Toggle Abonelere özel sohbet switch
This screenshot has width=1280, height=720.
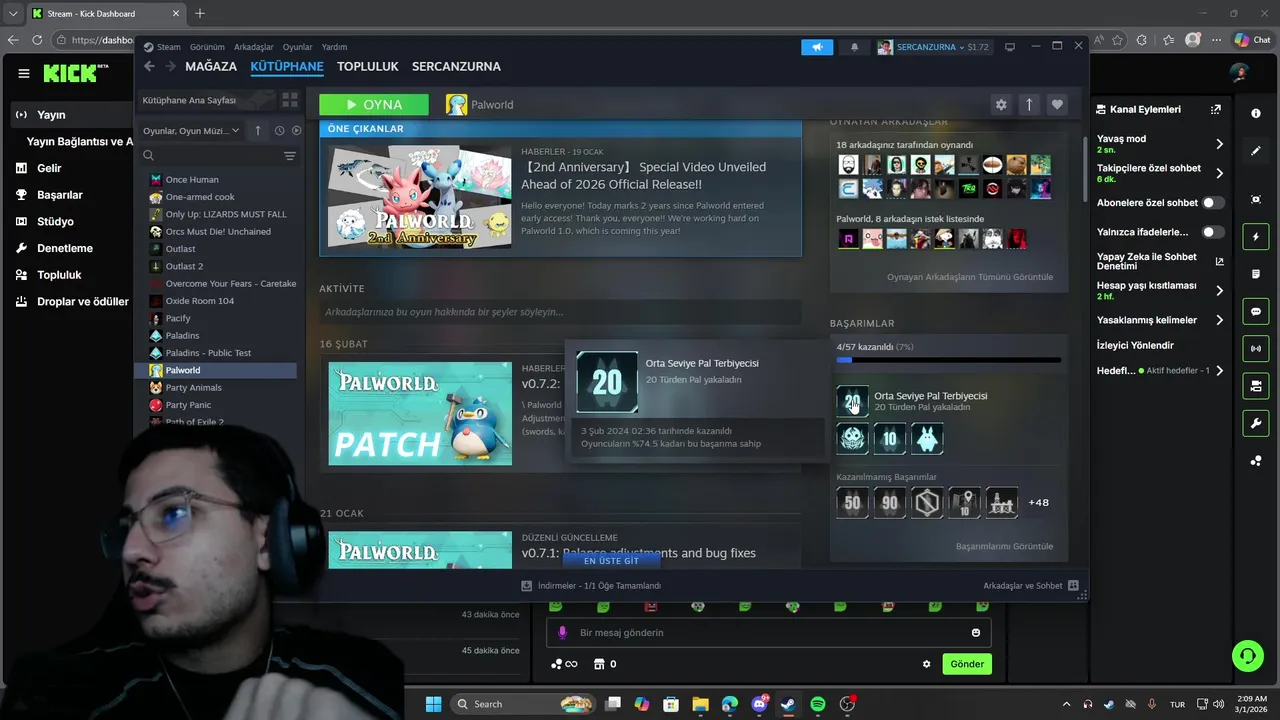[x=1213, y=203]
